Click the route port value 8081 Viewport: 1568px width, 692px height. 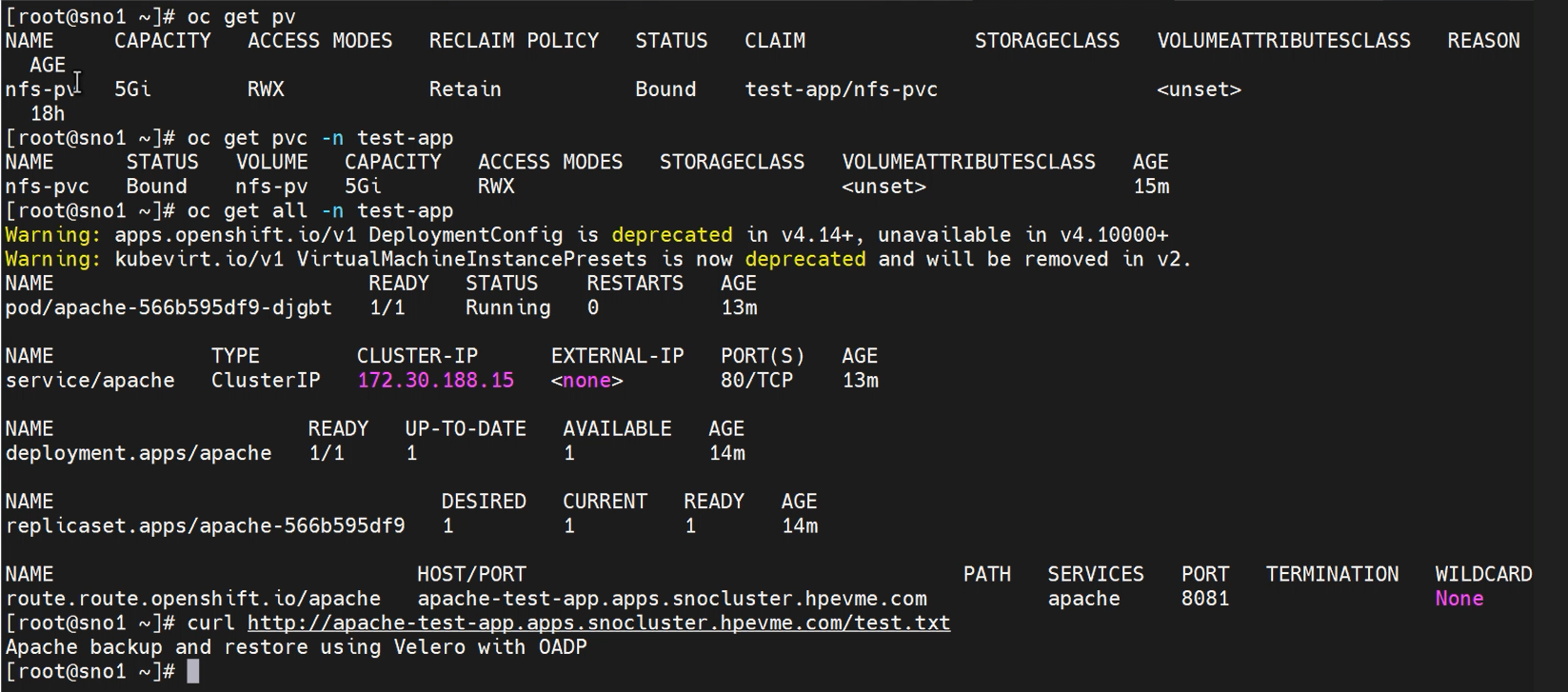1204,600
